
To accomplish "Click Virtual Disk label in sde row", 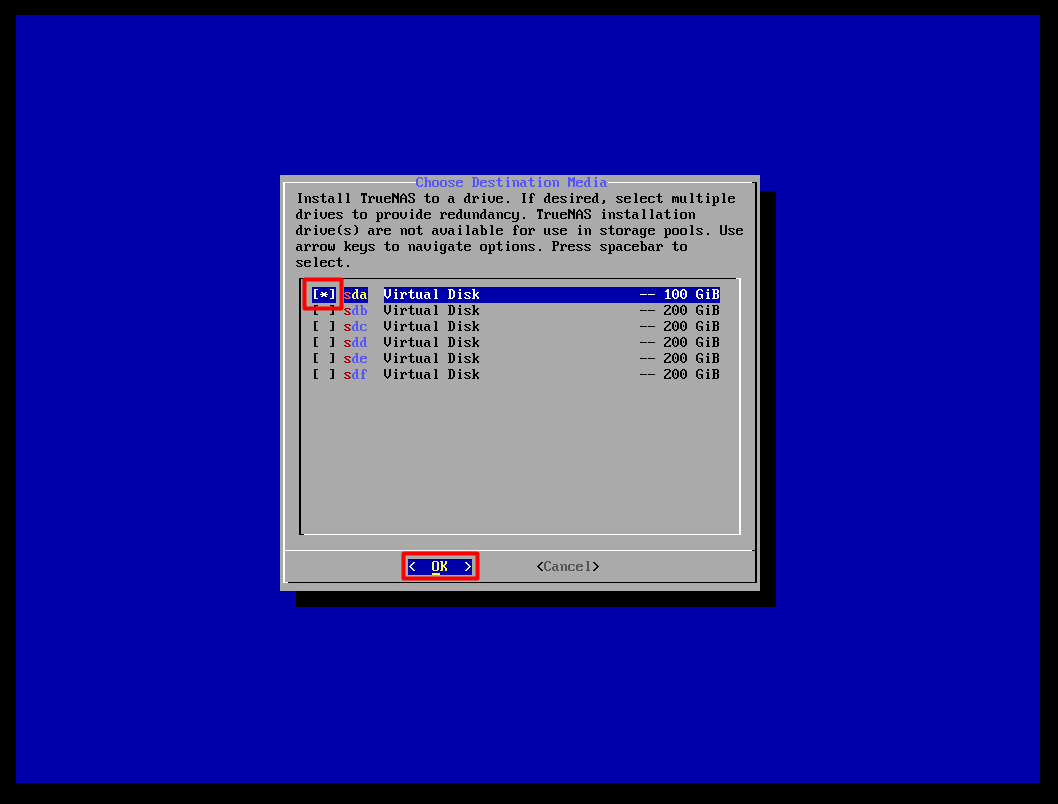I will coord(431,358).
